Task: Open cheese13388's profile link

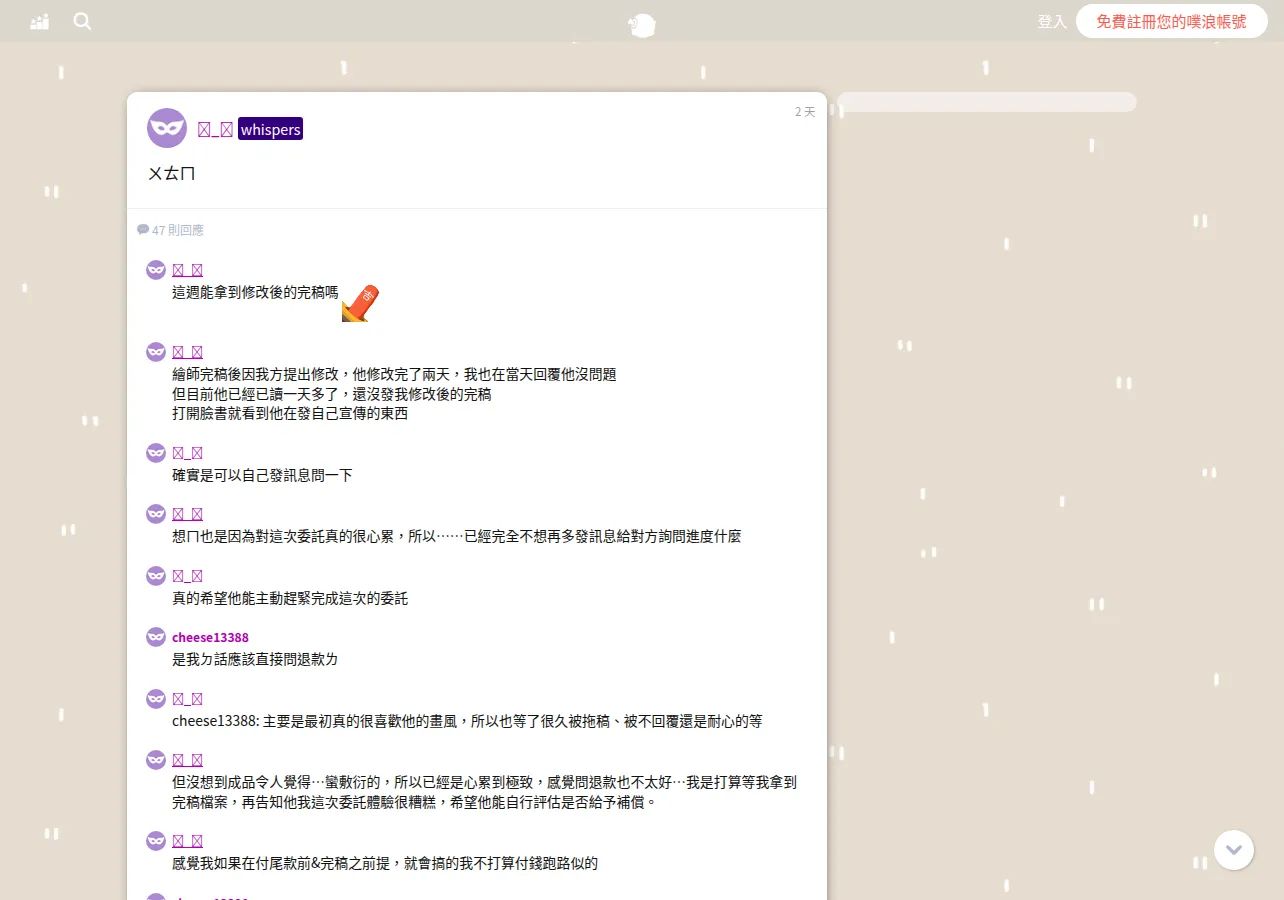Action: tap(210, 638)
